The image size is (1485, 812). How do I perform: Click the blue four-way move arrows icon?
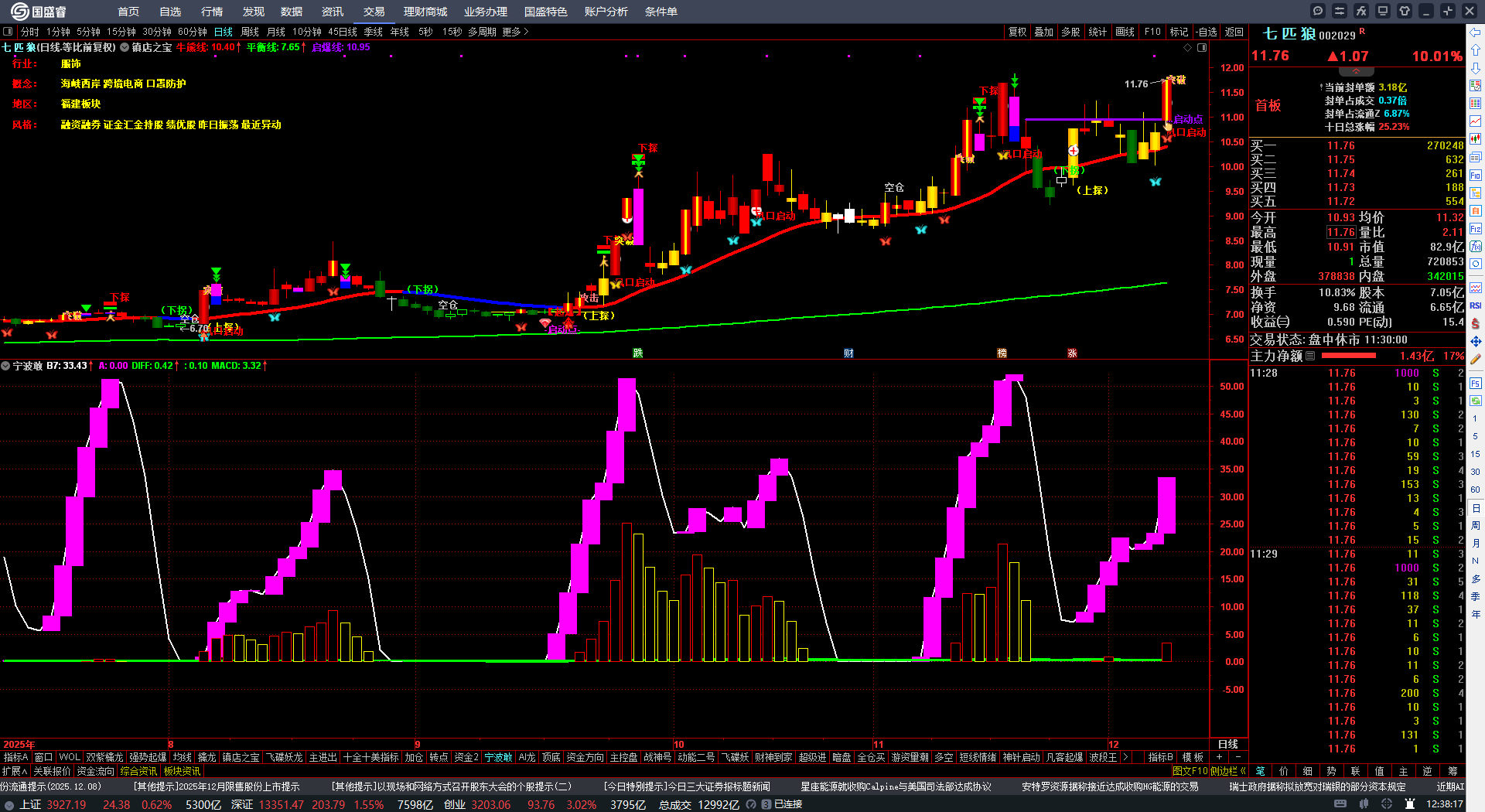1476,341
